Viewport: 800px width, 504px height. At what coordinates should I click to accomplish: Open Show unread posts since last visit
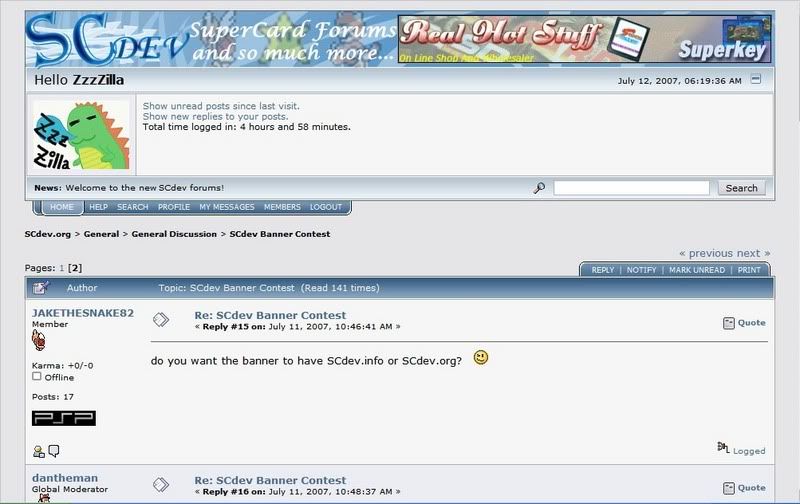(x=221, y=106)
